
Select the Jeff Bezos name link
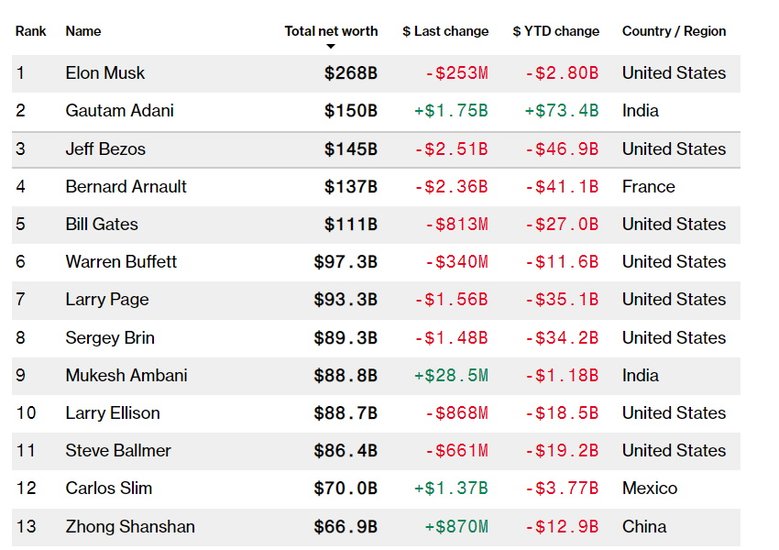tap(105, 149)
